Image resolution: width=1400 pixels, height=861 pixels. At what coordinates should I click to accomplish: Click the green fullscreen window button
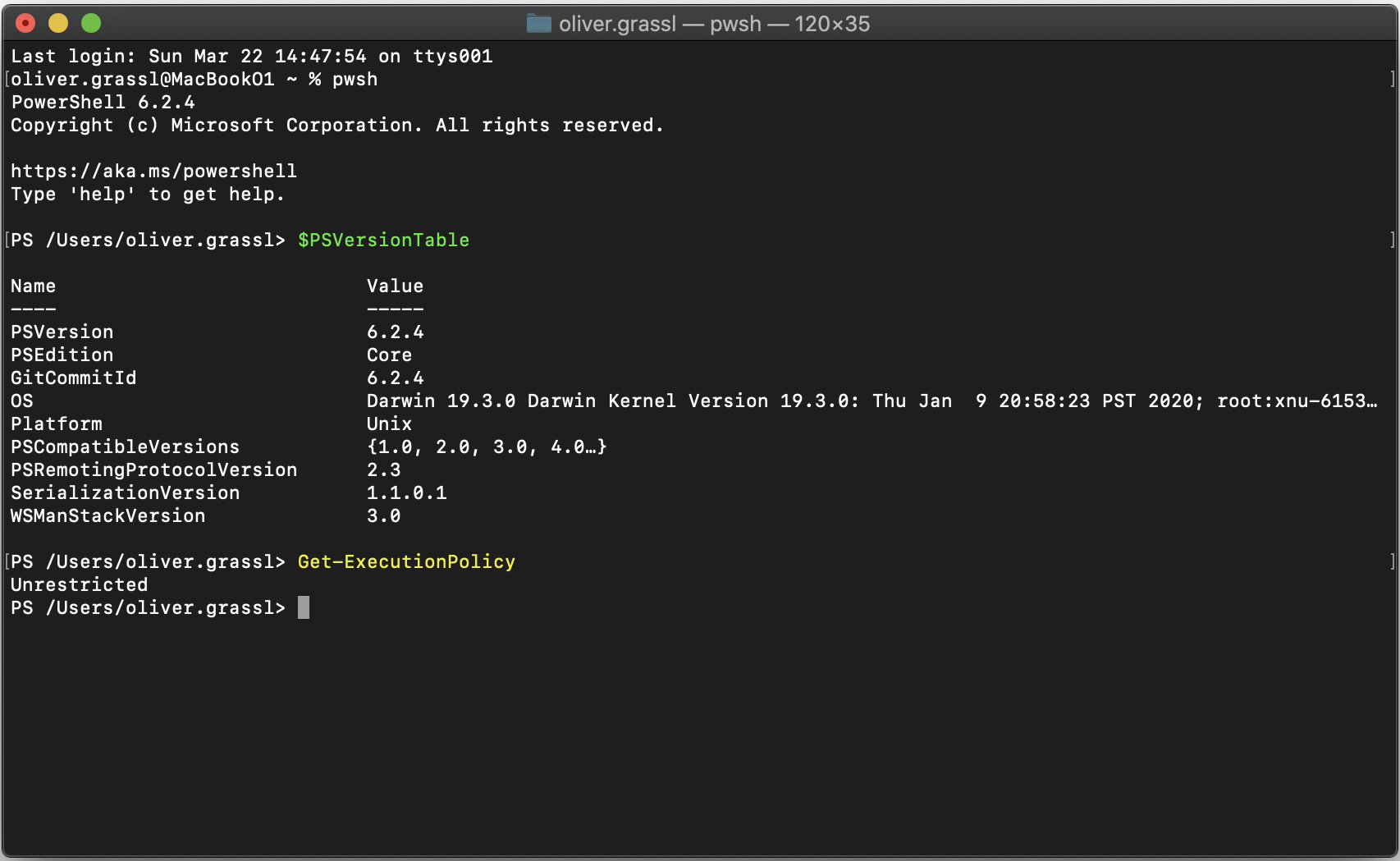[91, 23]
